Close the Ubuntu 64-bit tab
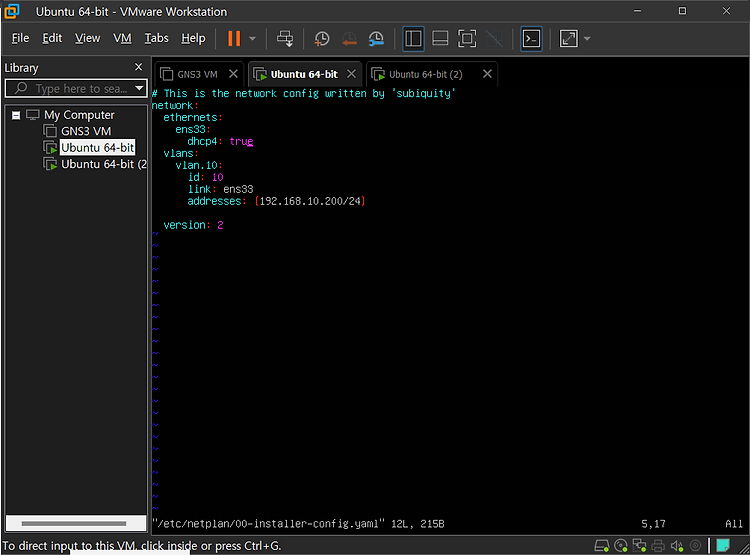The image size is (750, 555). [352, 74]
